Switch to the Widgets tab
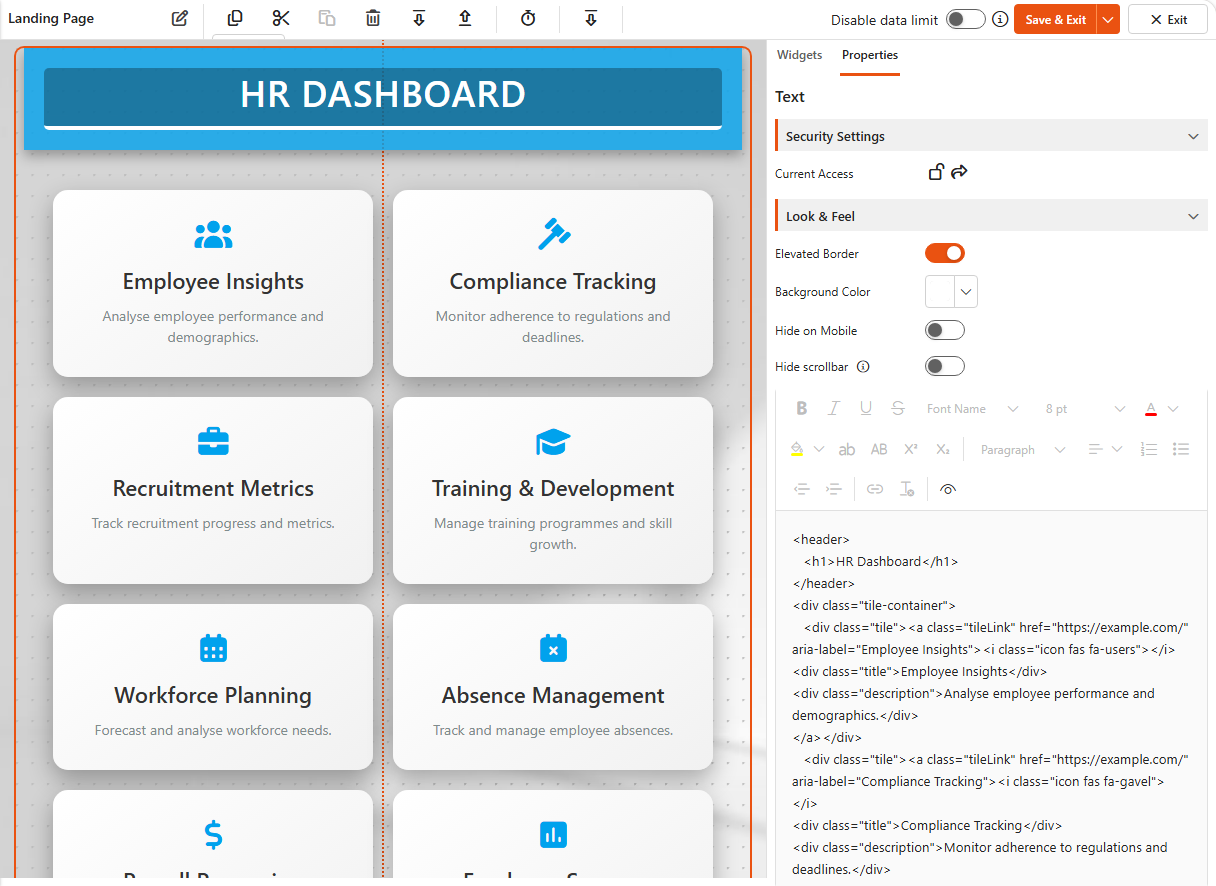The width and height of the screenshot is (1216, 886). 800,55
